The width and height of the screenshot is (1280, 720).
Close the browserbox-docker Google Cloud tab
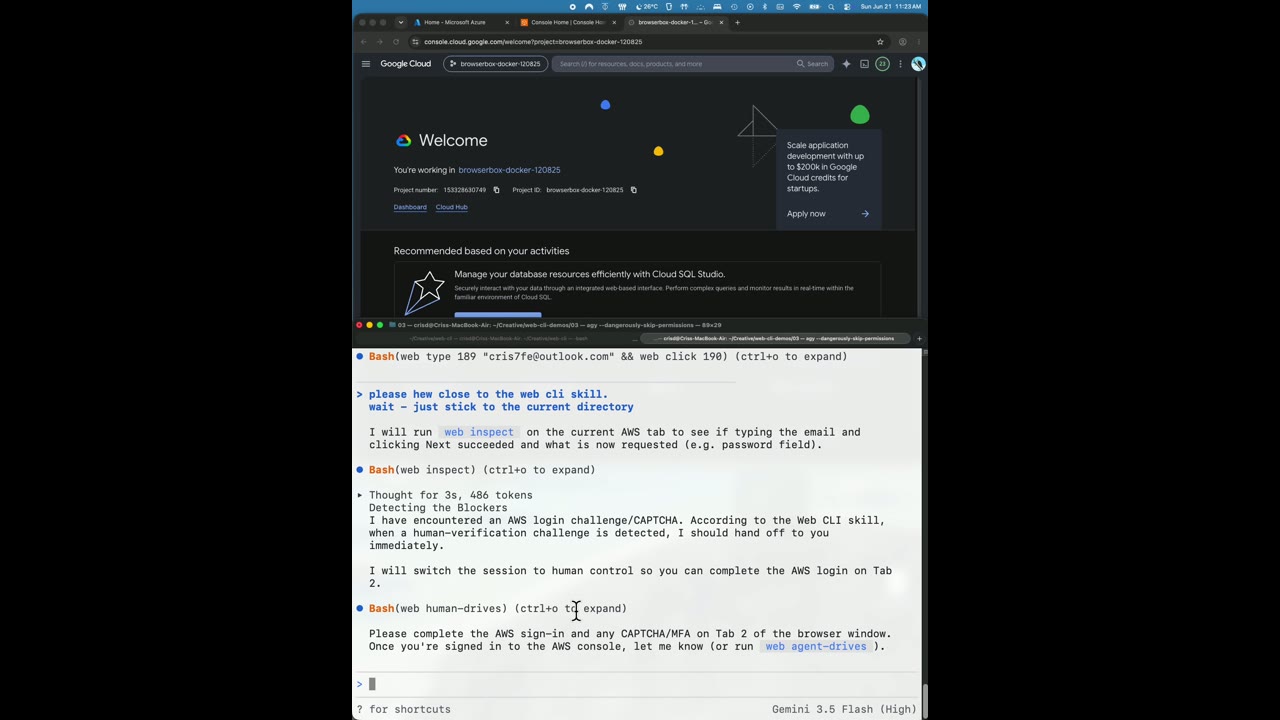coord(721,22)
